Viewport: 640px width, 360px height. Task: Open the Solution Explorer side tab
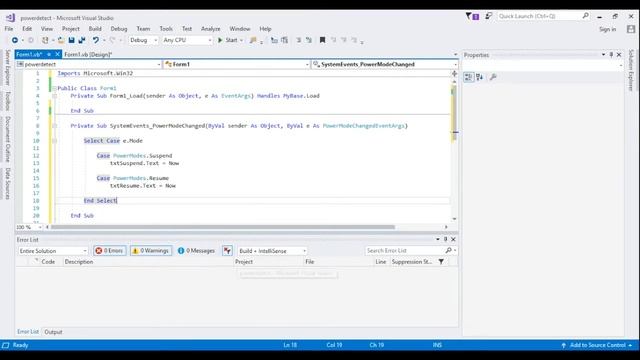coord(631,70)
